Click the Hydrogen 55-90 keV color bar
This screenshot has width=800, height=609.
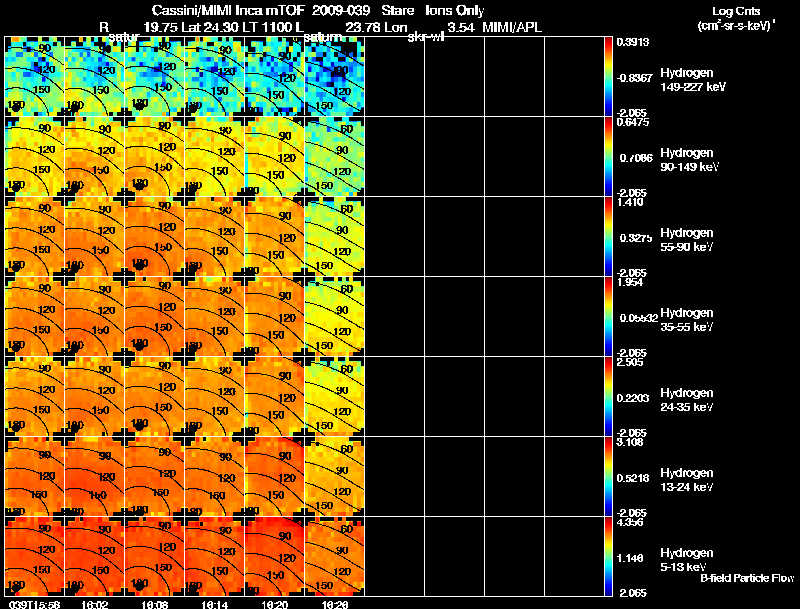tap(608, 237)
